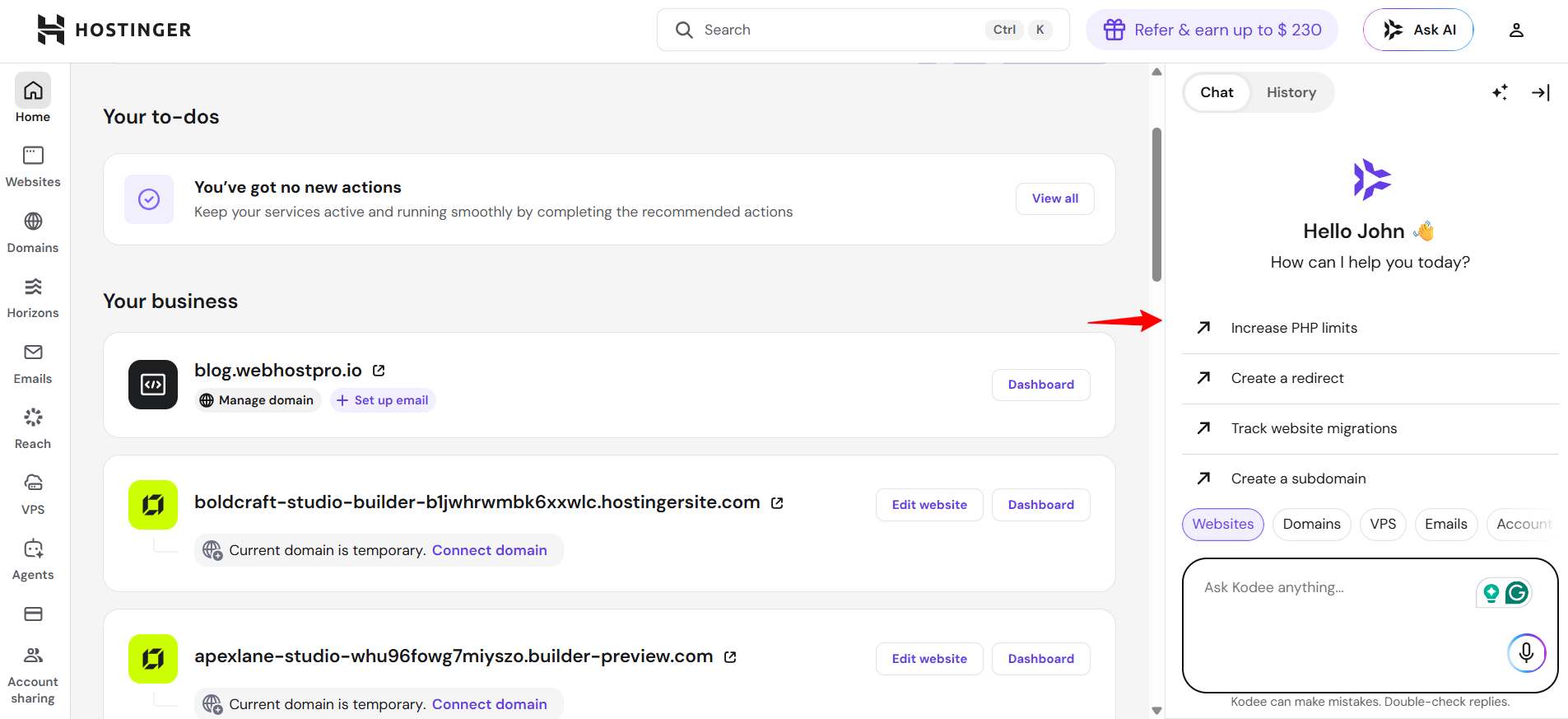Click the blog.webhostpro.io code site icon
1568x719 pixels.
coord(153,385)
